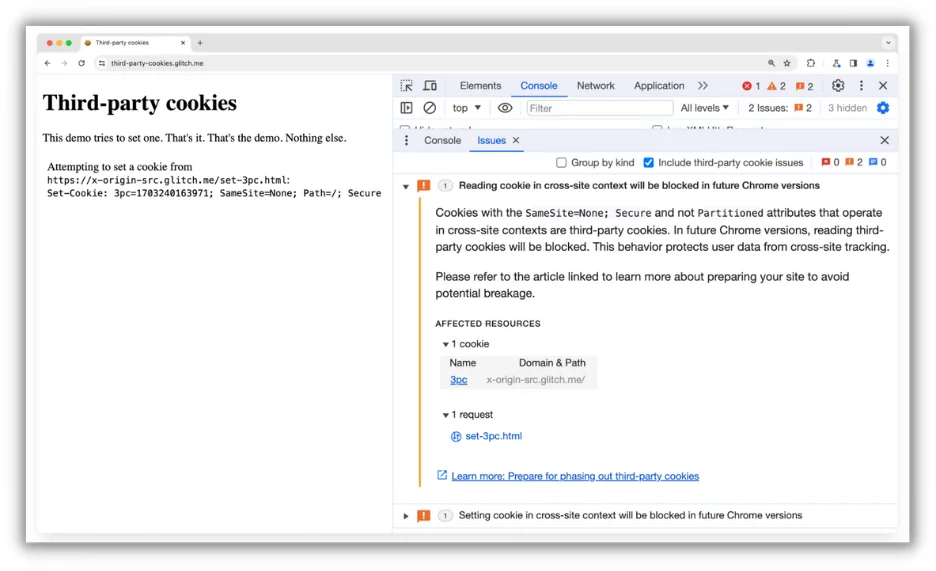The width and height of the screenshot is (936, 571).
Task: Show more DevTools tabs chevron
Action: 703,86
